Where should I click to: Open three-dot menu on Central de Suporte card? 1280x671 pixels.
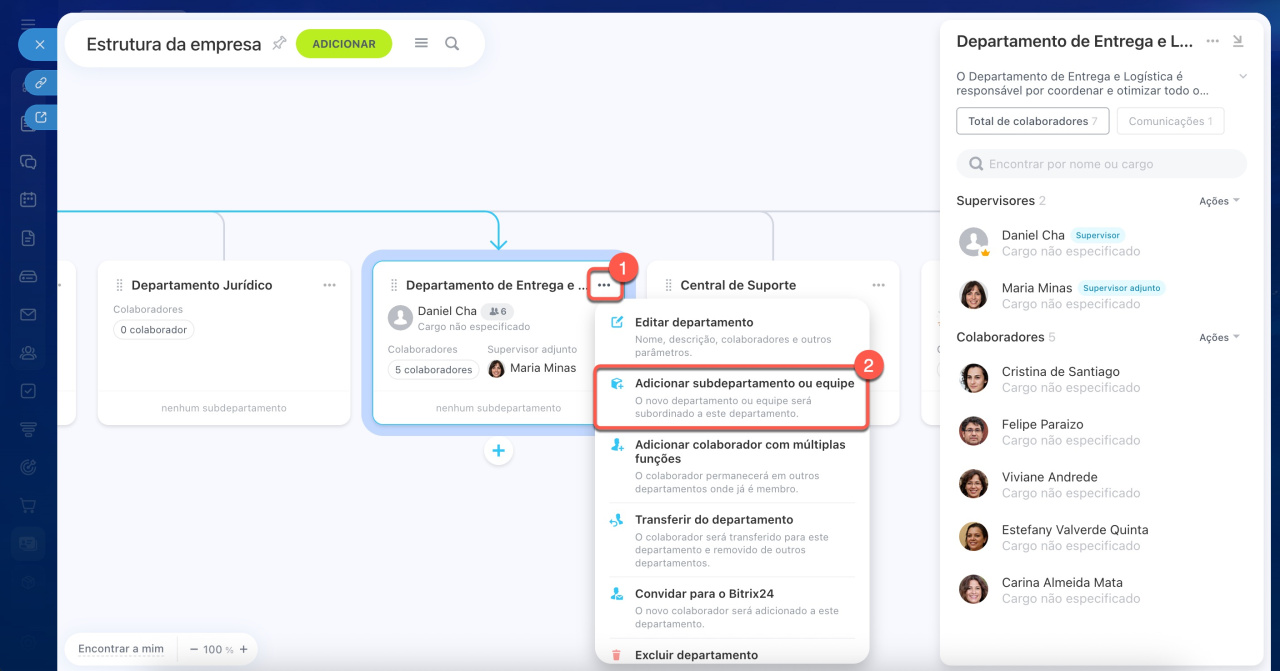(878, 285)
